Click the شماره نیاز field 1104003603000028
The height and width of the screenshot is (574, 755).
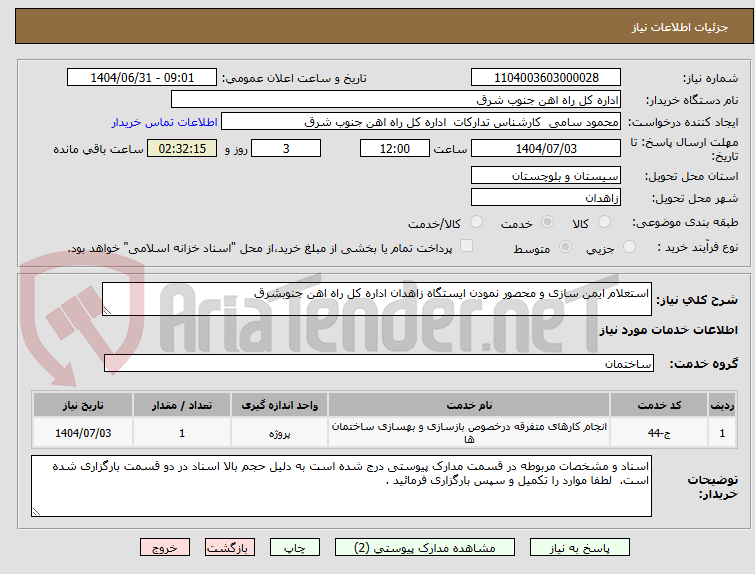tap(546, 78)
